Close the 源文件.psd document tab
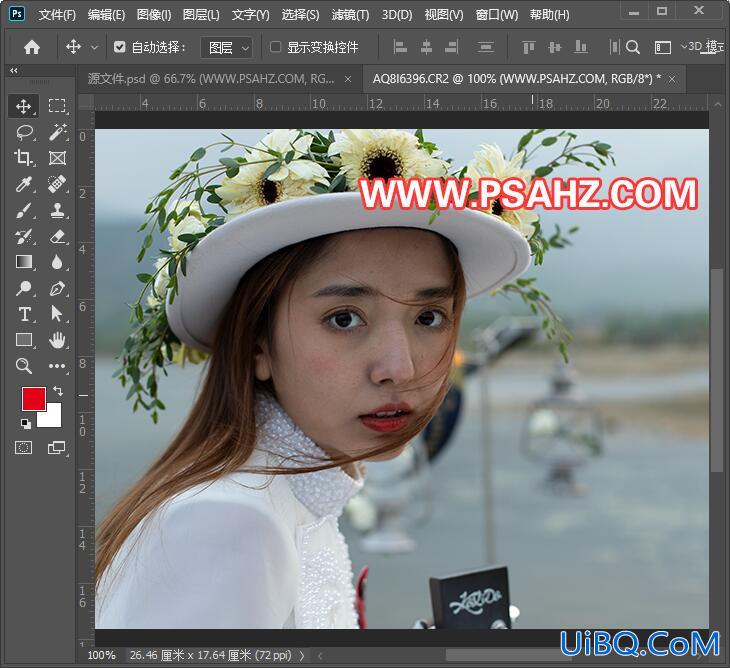Image resolution: width=730 pixels, height=668 pixels. 348,80
